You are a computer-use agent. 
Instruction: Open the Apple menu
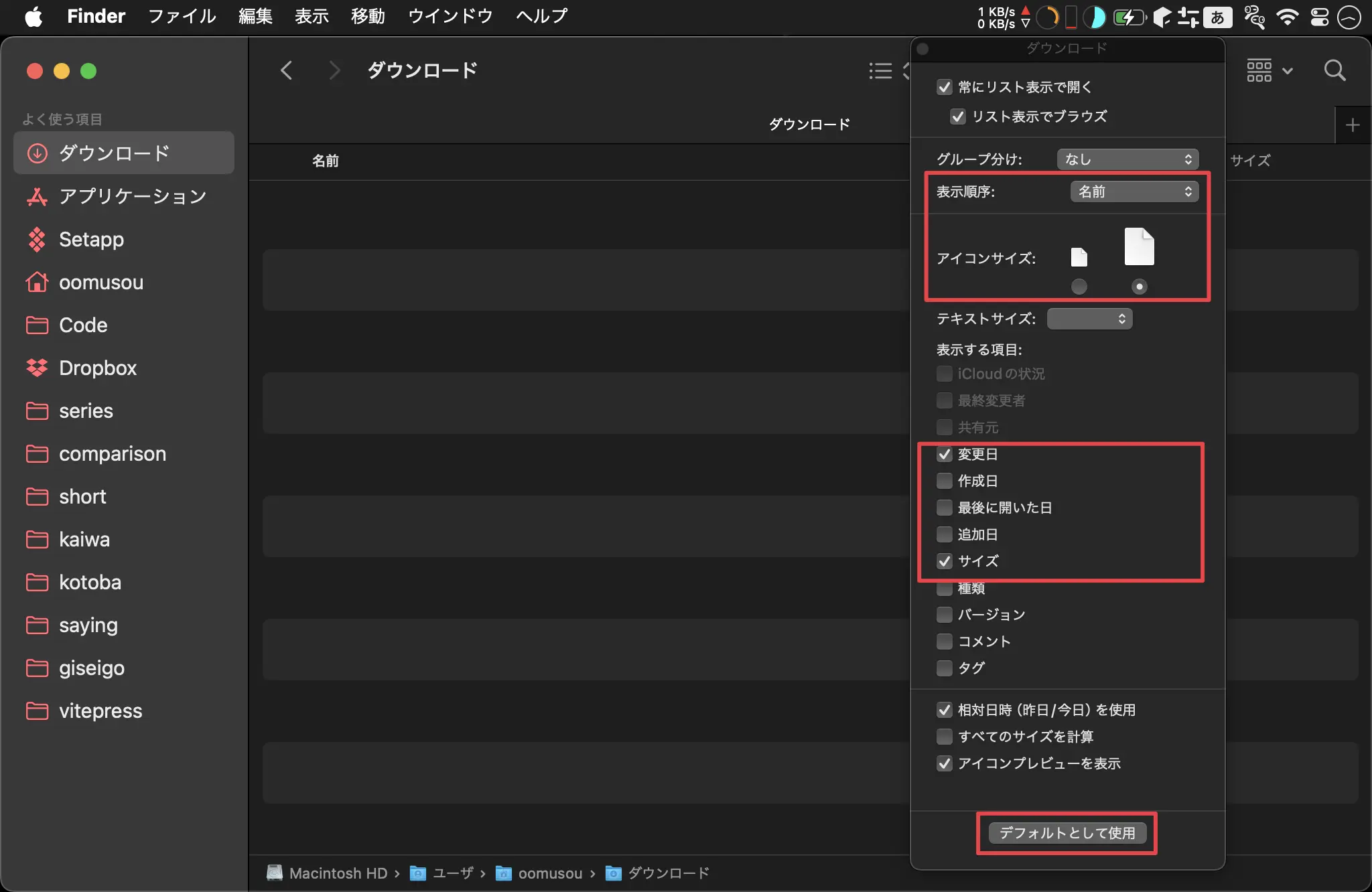pos(33,16)
